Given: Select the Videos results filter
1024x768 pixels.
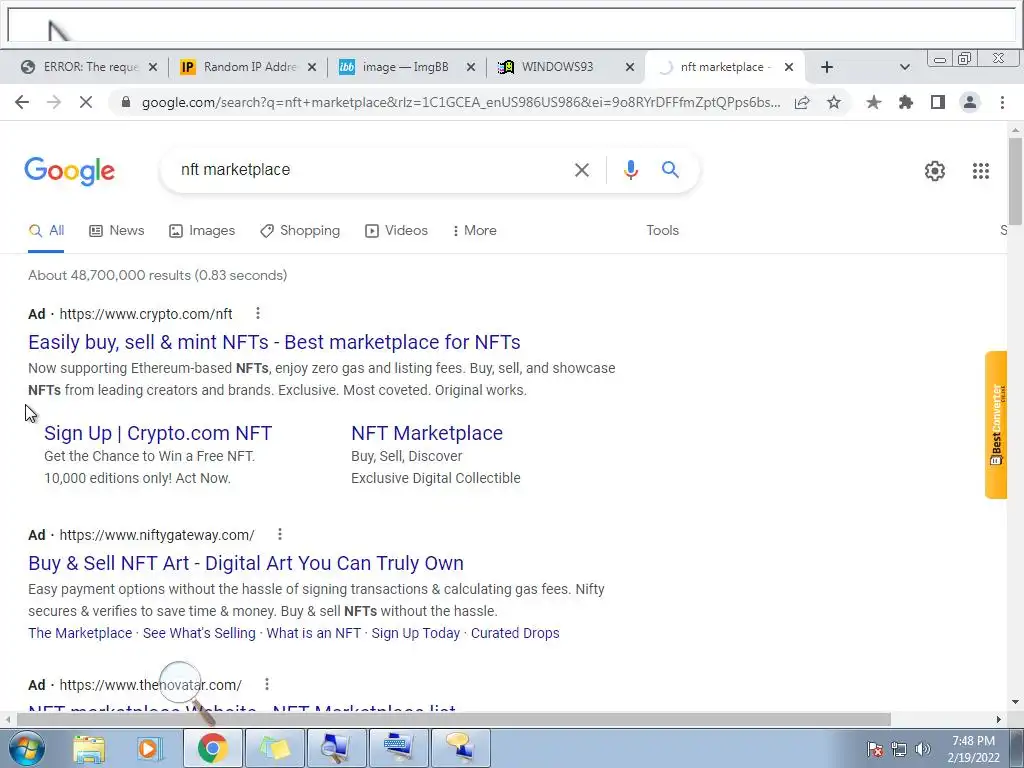Looking at the screenshot, I should [396, 231].
